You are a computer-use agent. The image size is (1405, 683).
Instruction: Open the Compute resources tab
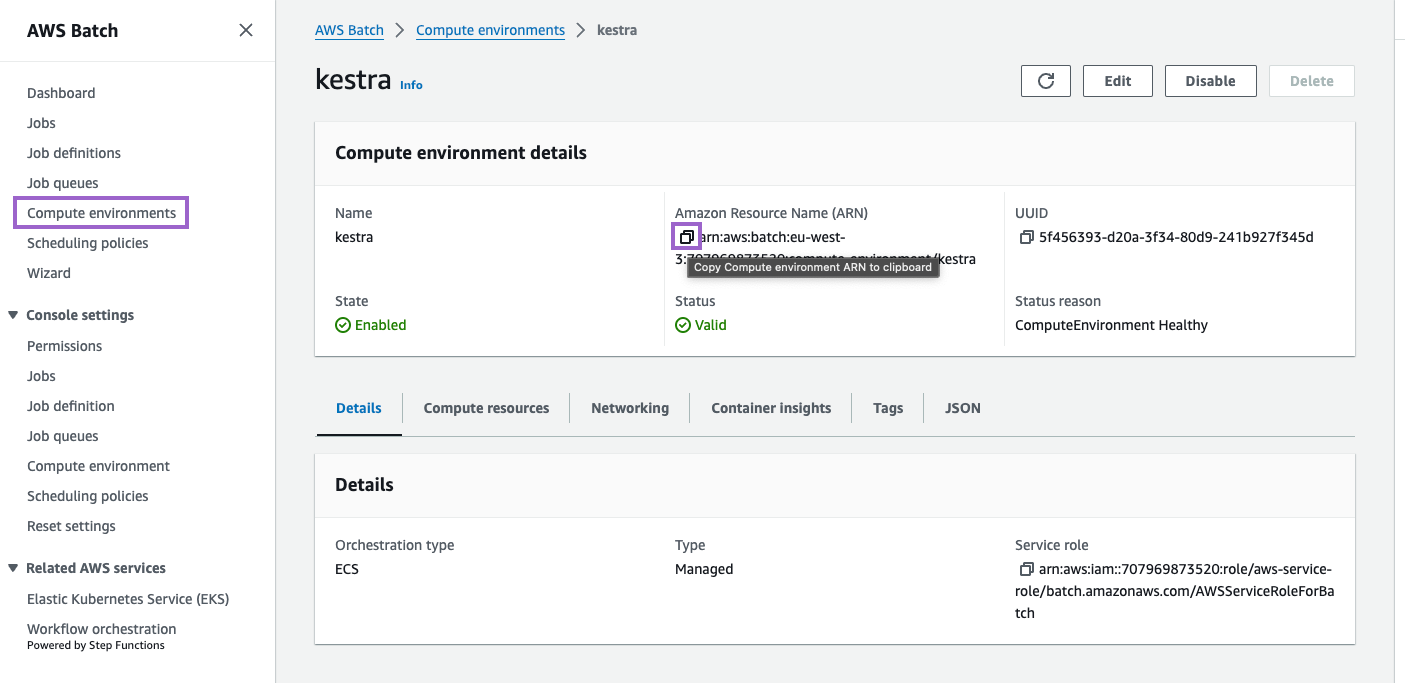tap(486, 408)
